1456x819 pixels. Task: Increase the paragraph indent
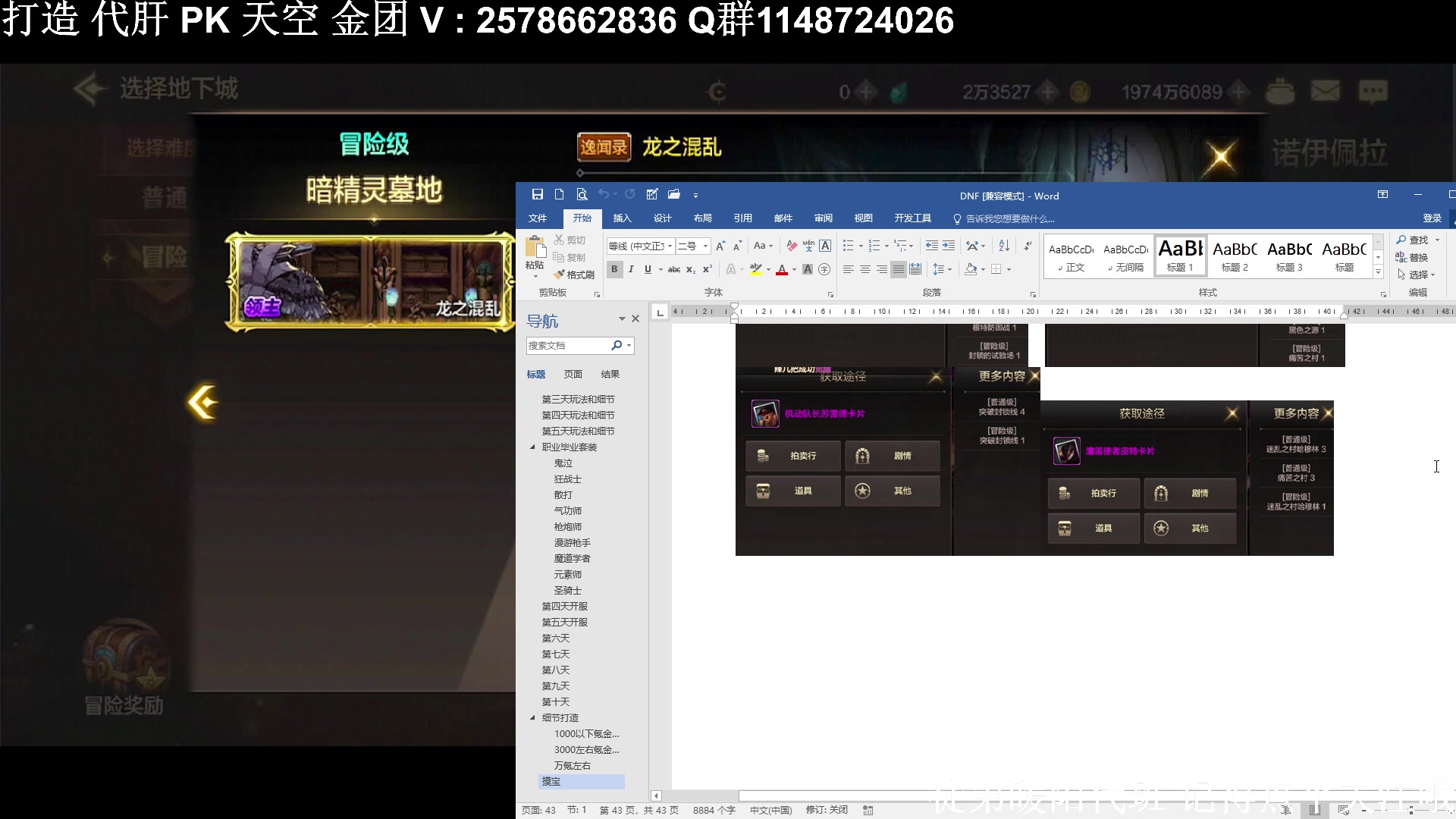[x=949, y=246]
